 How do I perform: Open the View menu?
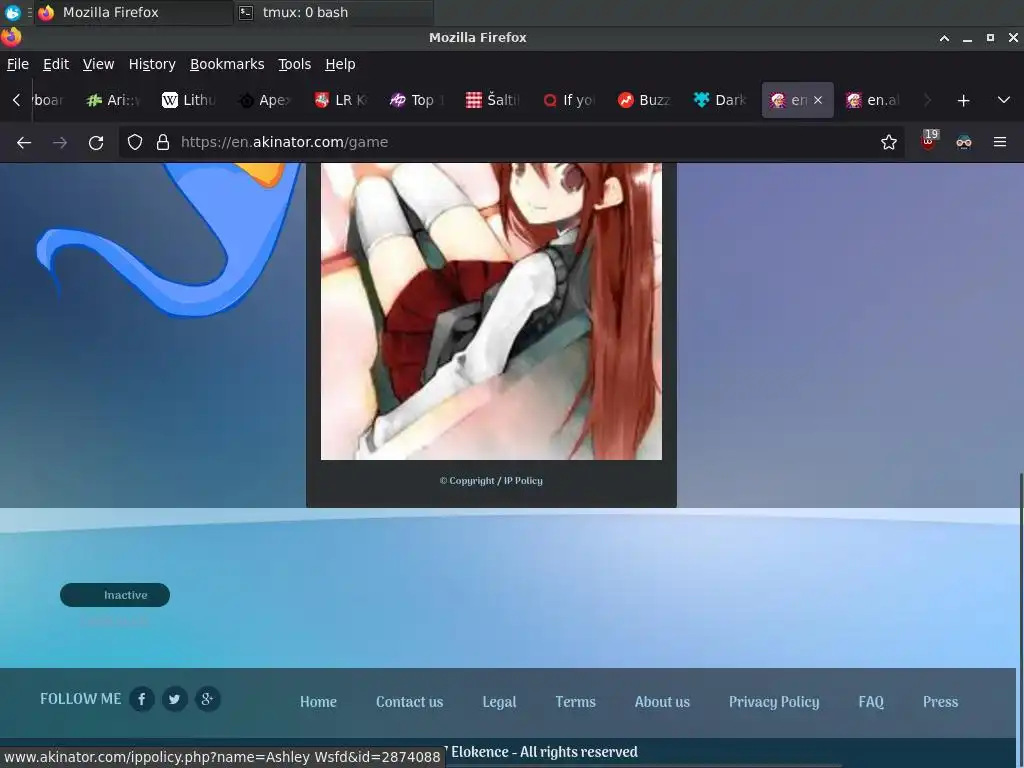tap(99, 64)
